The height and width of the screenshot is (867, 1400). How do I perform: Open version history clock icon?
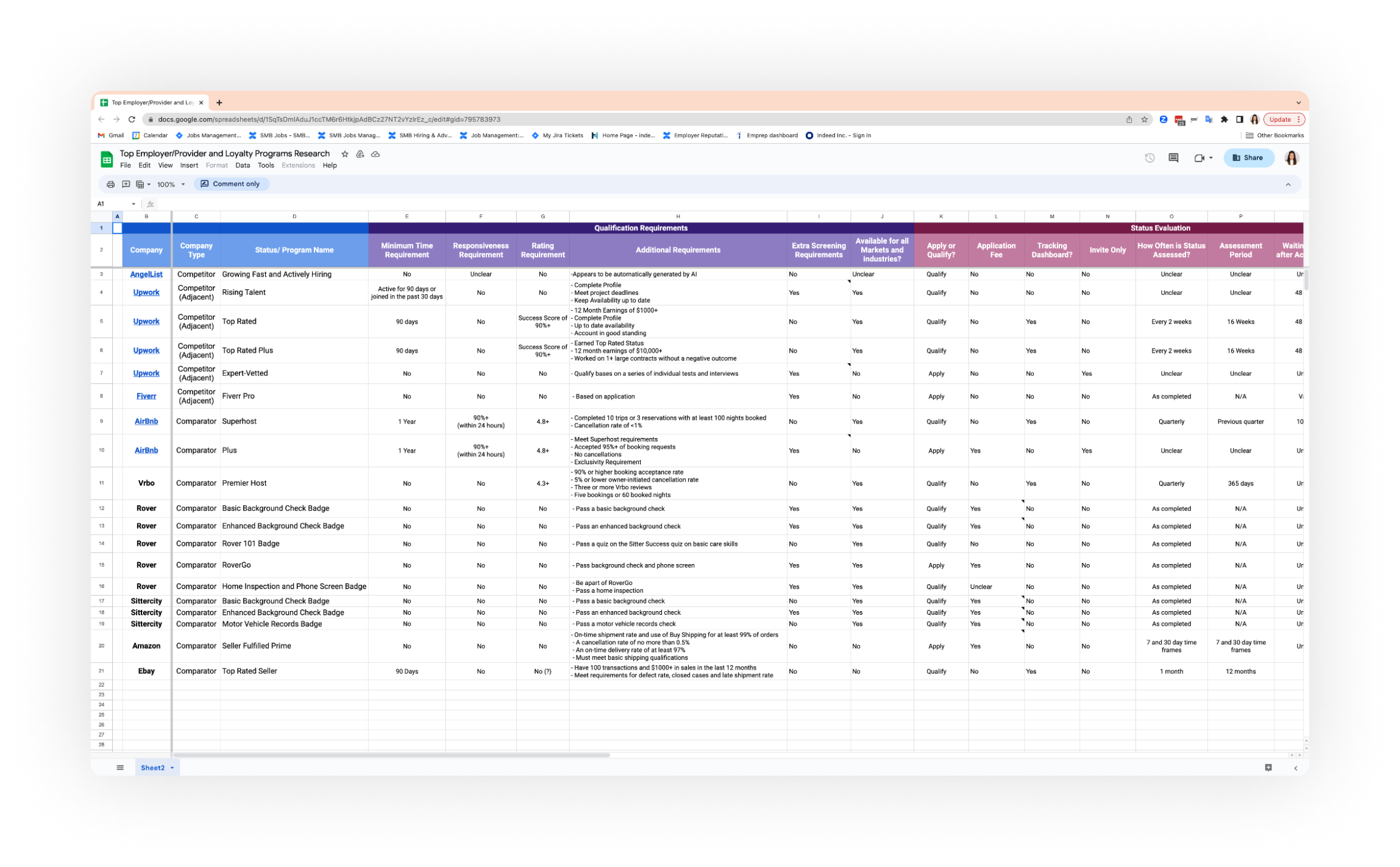pos(1149,158)
